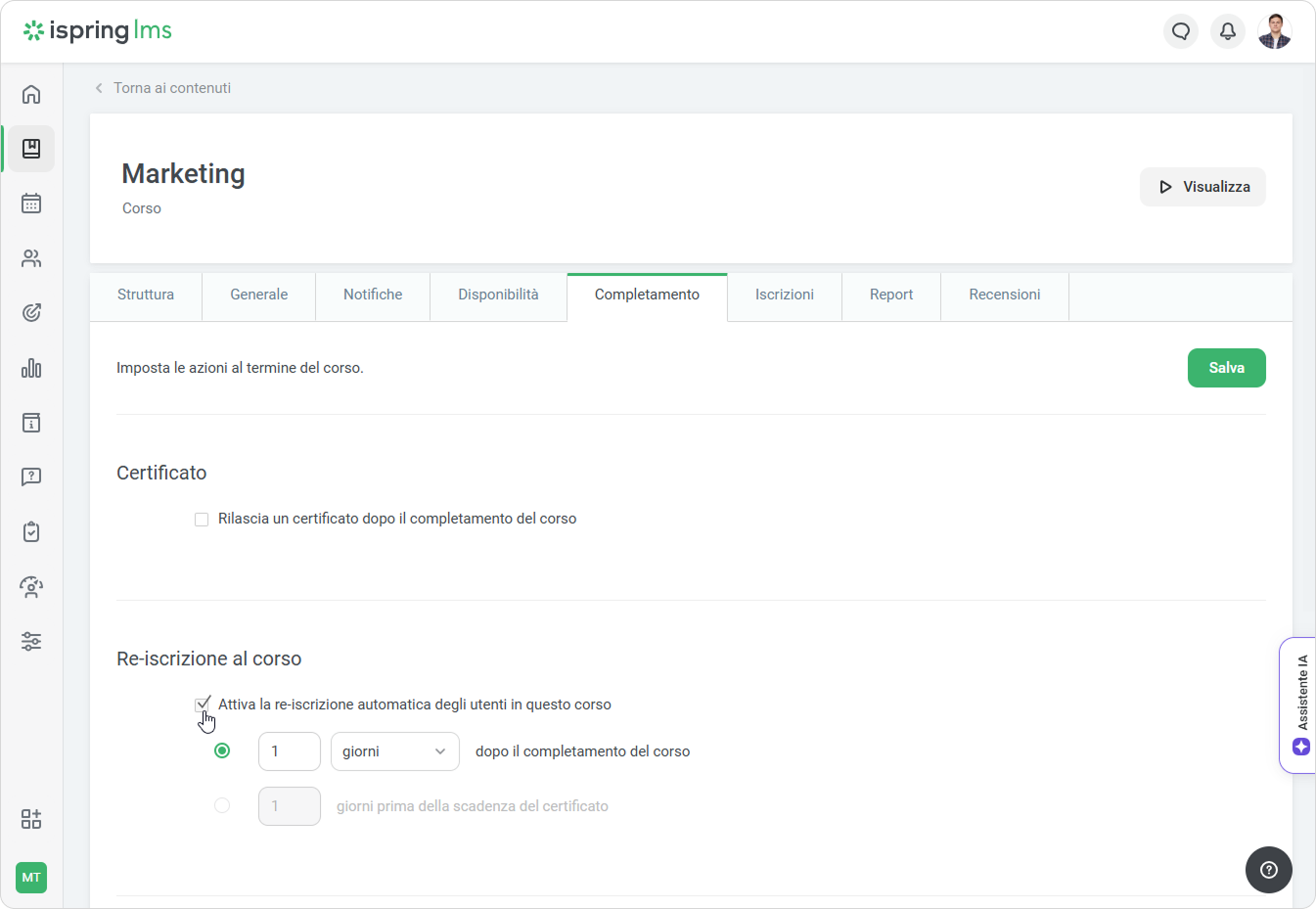1316x909 pixels.
Task: Switch to the Notifiche tab
Action: (373, 295)
